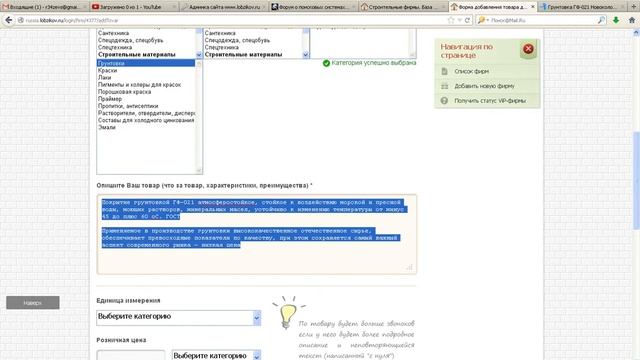Click the icon beside Список фирм
This screenshot has width=640, height=360.
pyautogui.click(x=444, y=71)
